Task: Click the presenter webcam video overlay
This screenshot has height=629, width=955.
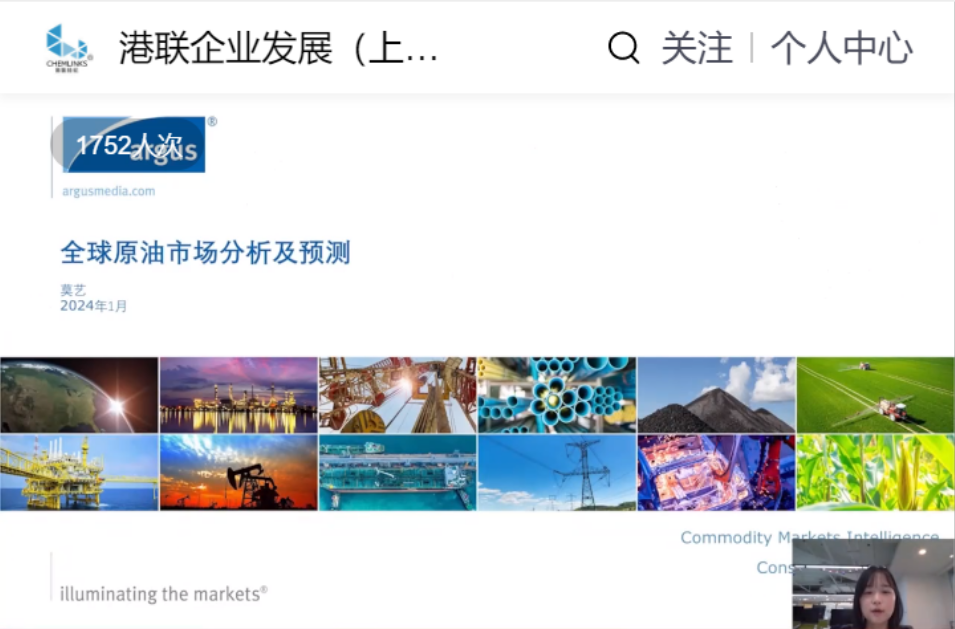Action: pos(873,583)
